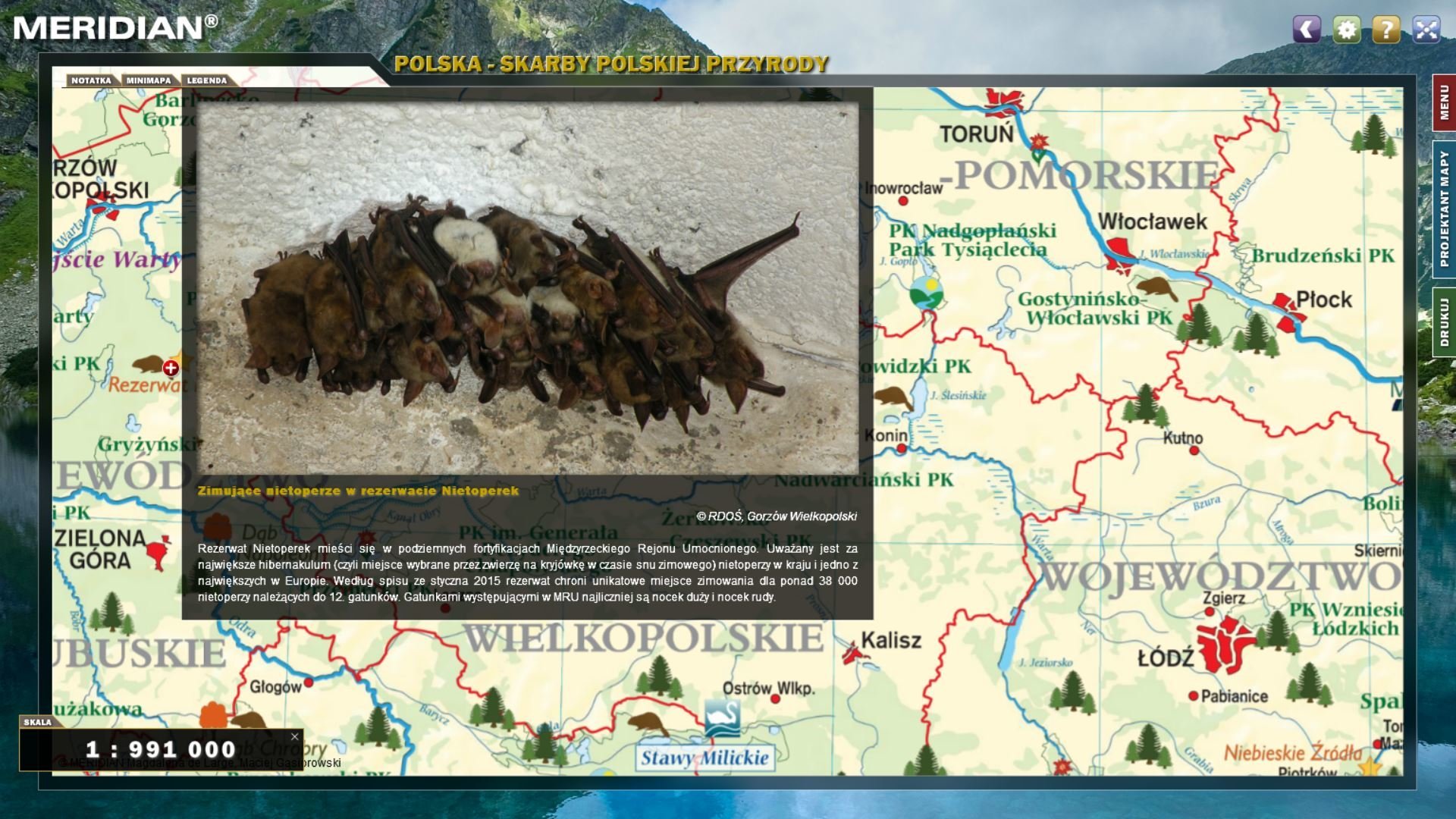The height and width of the screenshot is (819, 1456).
Task: Click the scale value 1 : 991 000
Action: 161,749
